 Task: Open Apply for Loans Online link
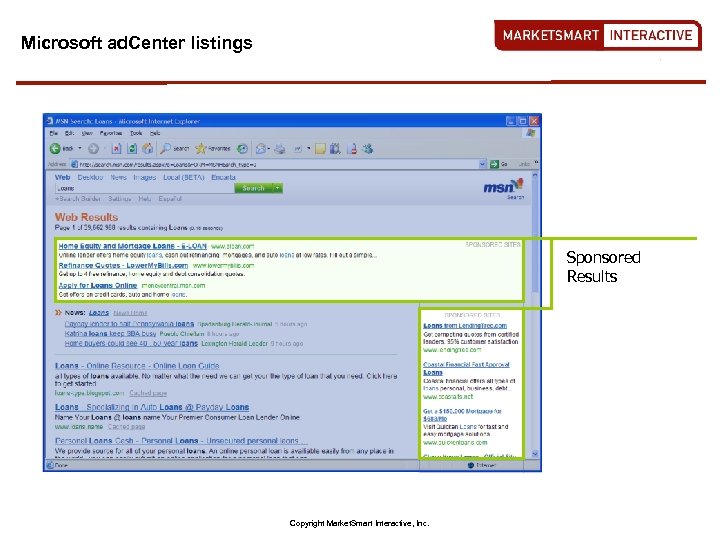(98, 285)
